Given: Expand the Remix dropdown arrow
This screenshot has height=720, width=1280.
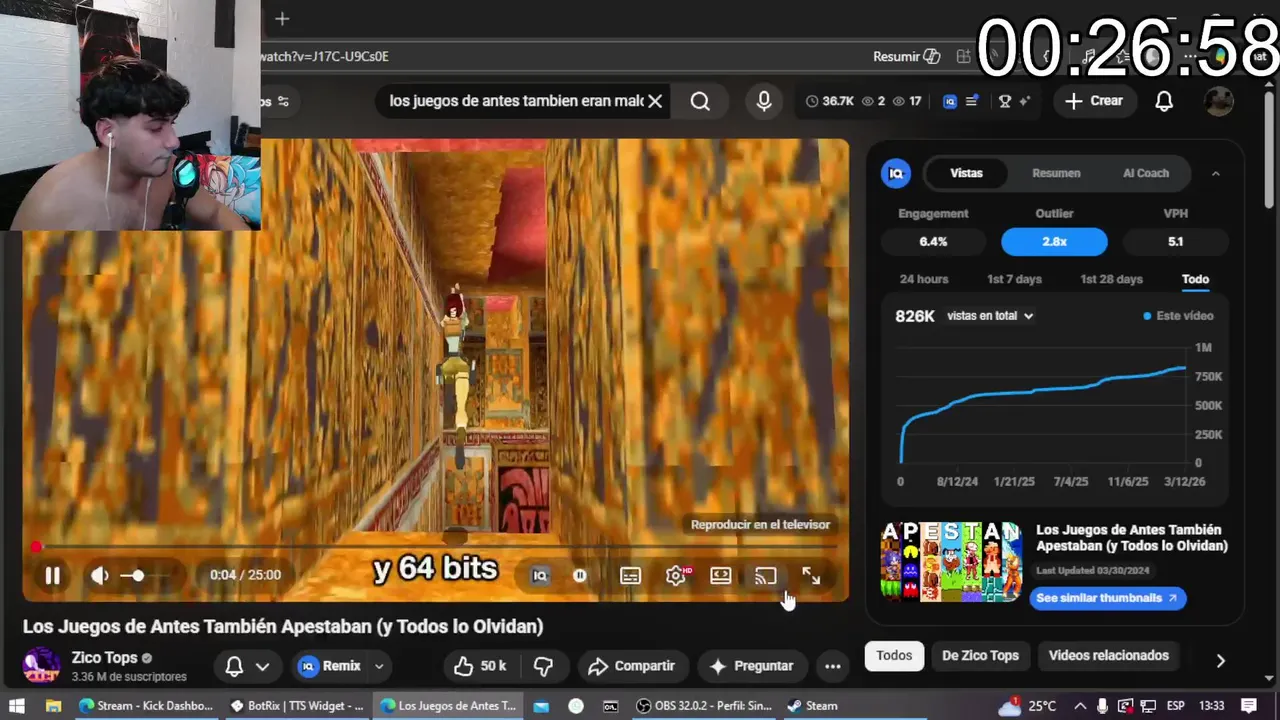Looking at the screenshot, I should [x=379, y=666].
